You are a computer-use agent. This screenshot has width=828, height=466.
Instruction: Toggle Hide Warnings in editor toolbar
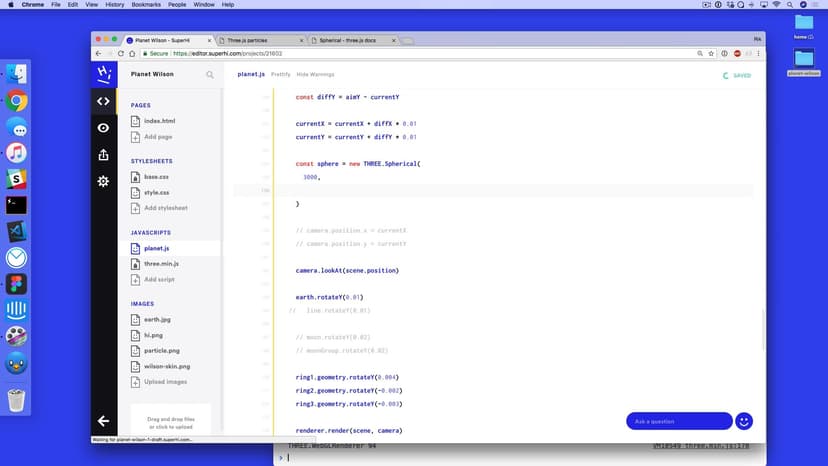click(316, 75)
